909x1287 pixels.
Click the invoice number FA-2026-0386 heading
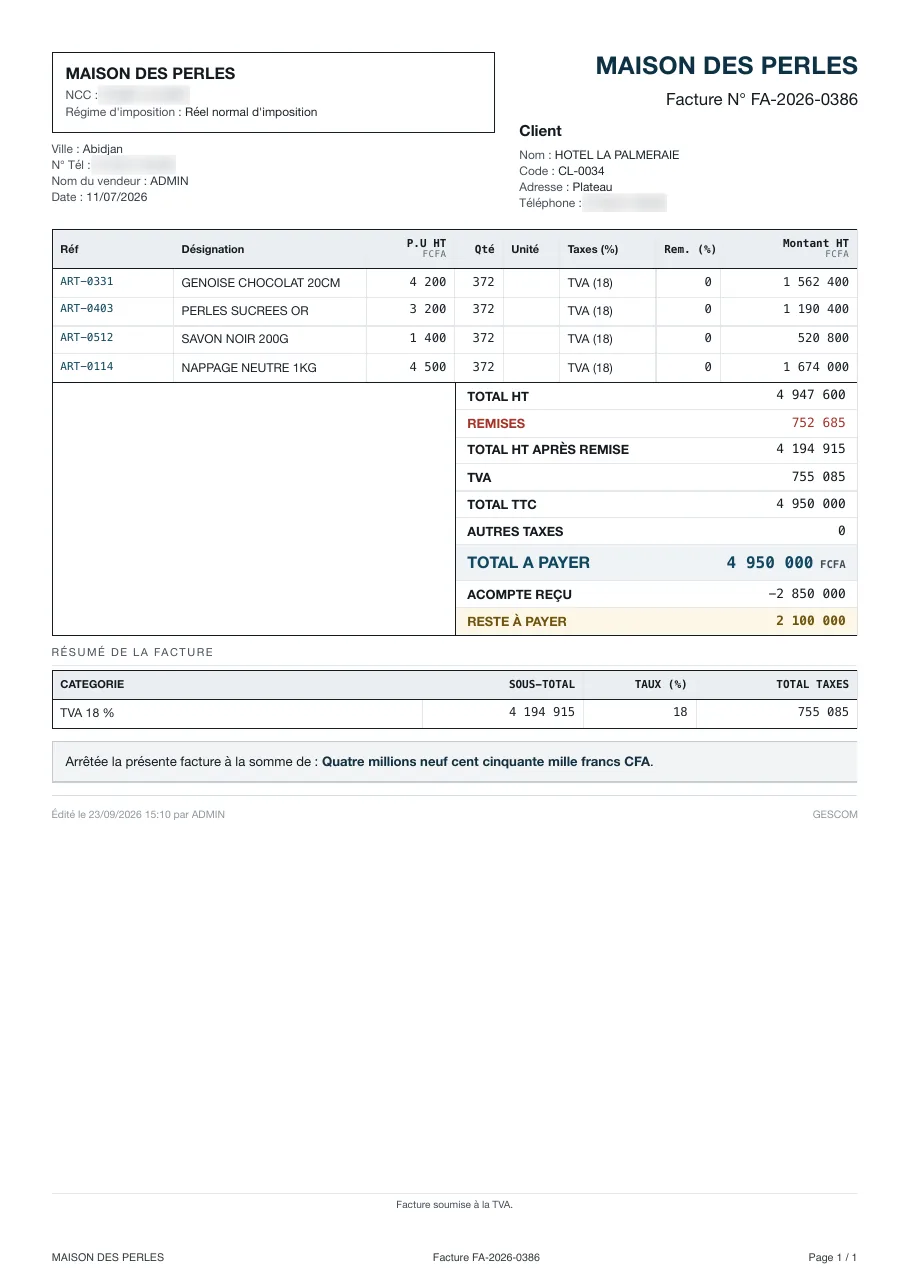coord(762,100)
